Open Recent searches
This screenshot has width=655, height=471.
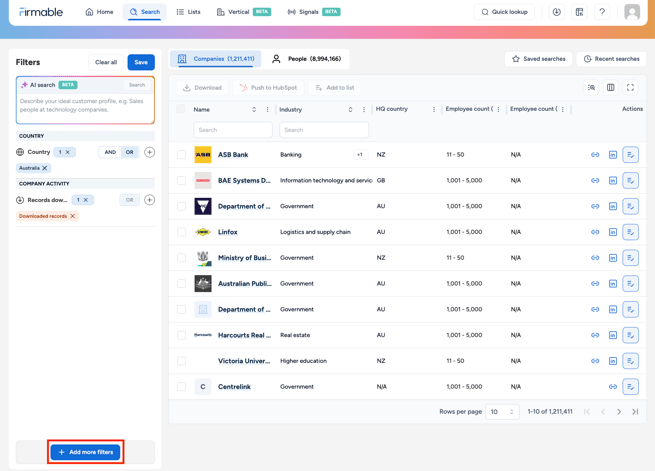coord(612,59)
